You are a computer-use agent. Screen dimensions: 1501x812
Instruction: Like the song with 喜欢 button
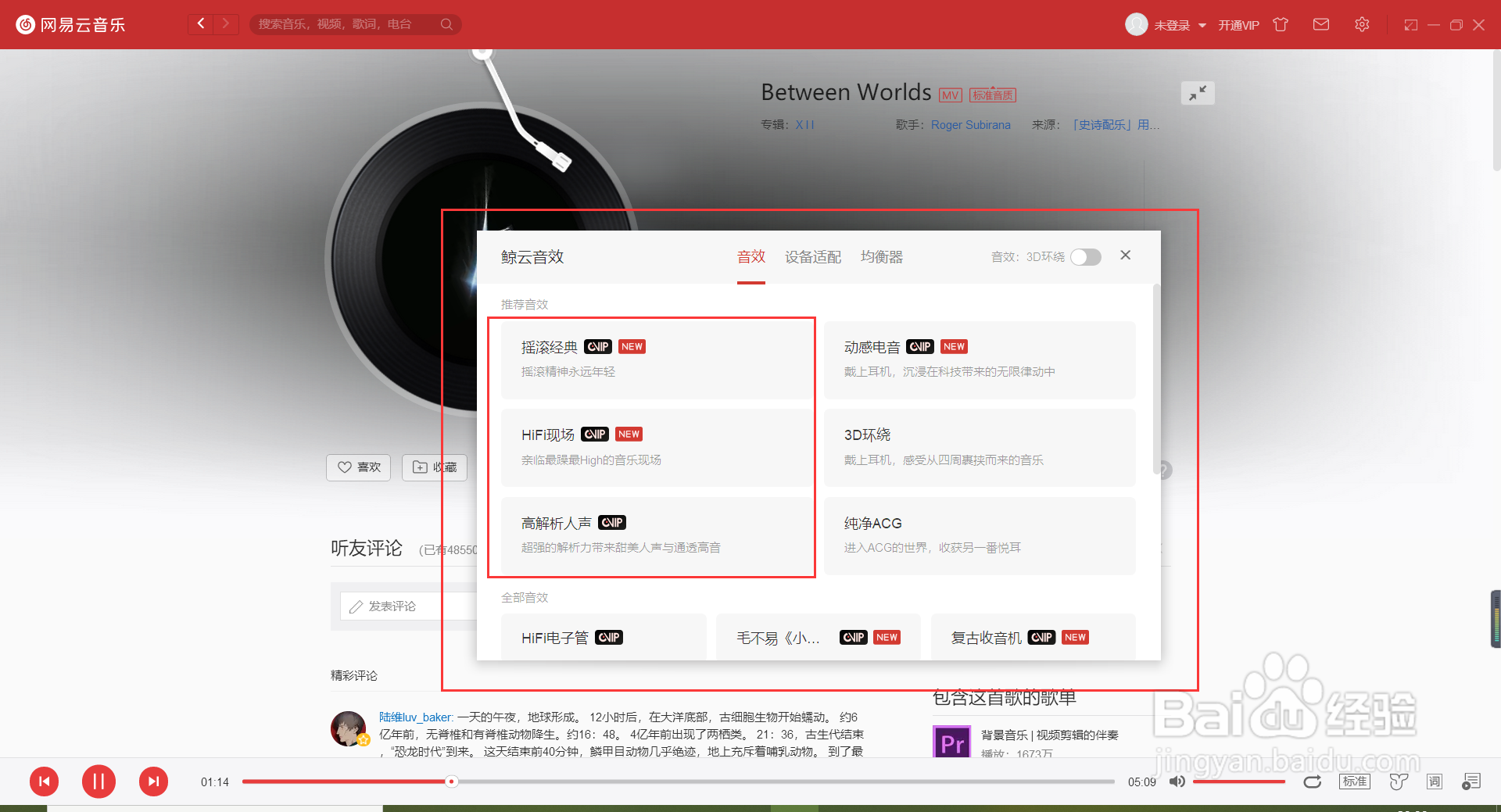coord(358,467)
